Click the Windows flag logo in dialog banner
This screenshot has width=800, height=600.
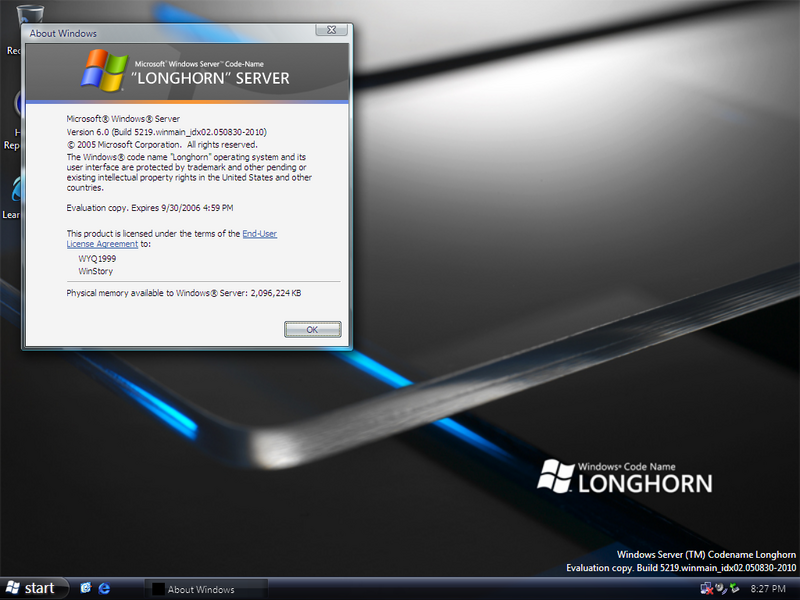[x=104, y=70]
